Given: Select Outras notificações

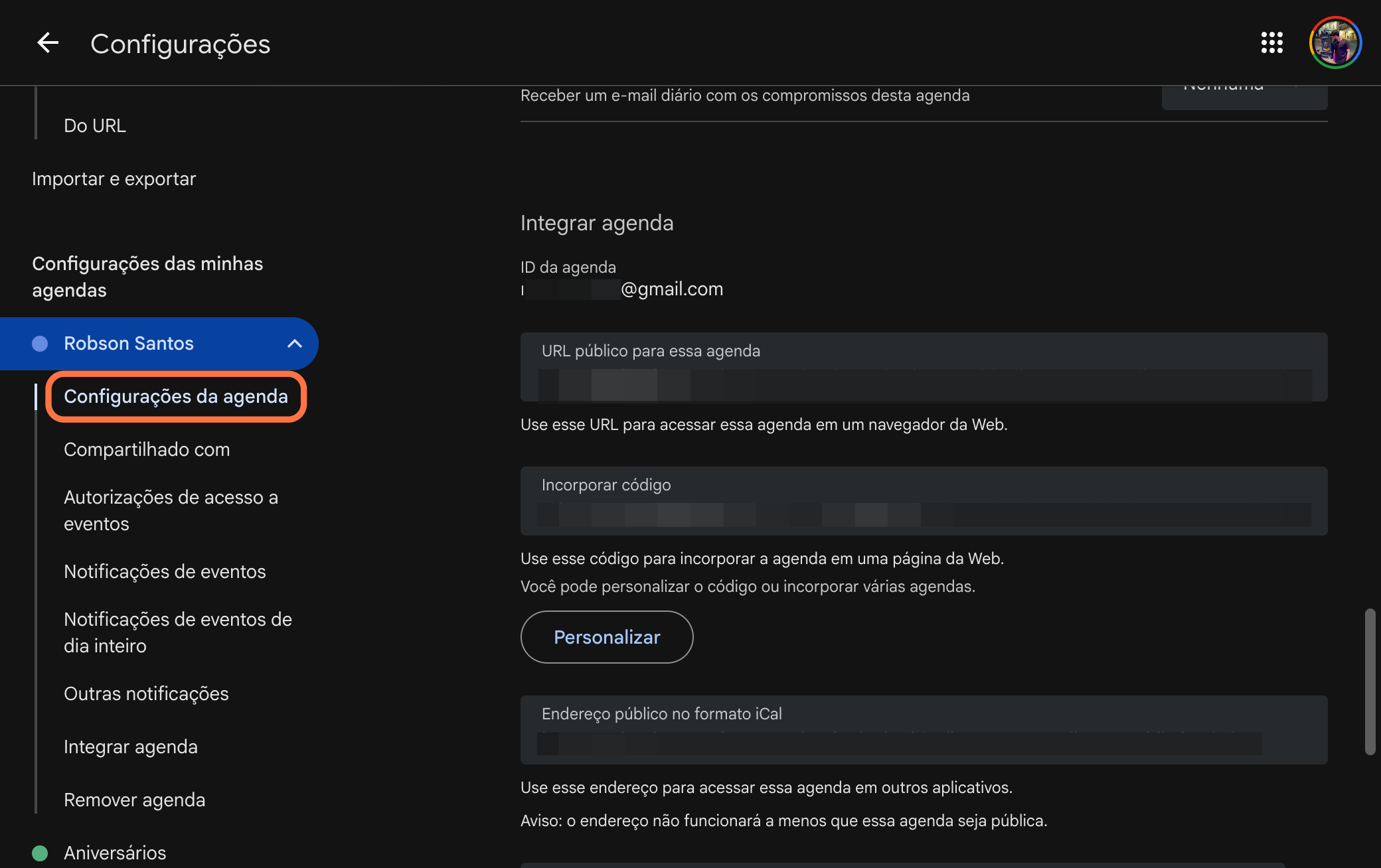Looking at the screenshot, I should click(x=146, y=693).
